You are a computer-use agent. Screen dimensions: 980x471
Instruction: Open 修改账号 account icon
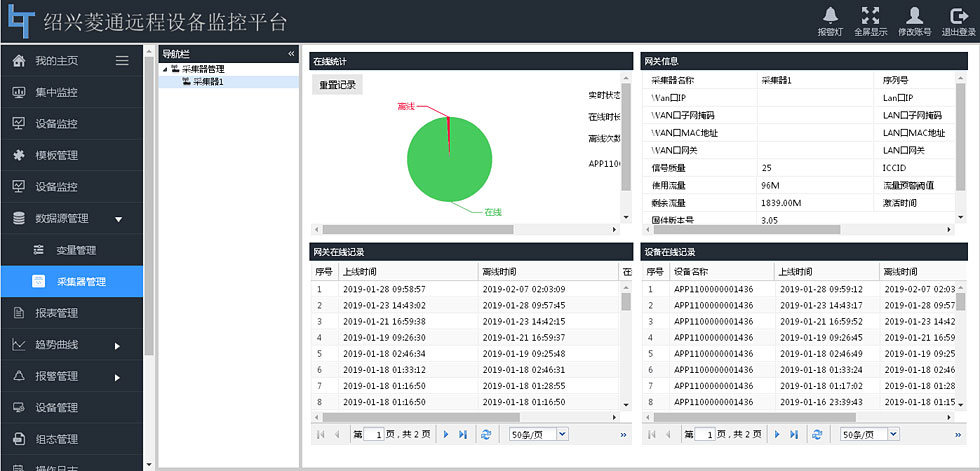tap(914, 15)
